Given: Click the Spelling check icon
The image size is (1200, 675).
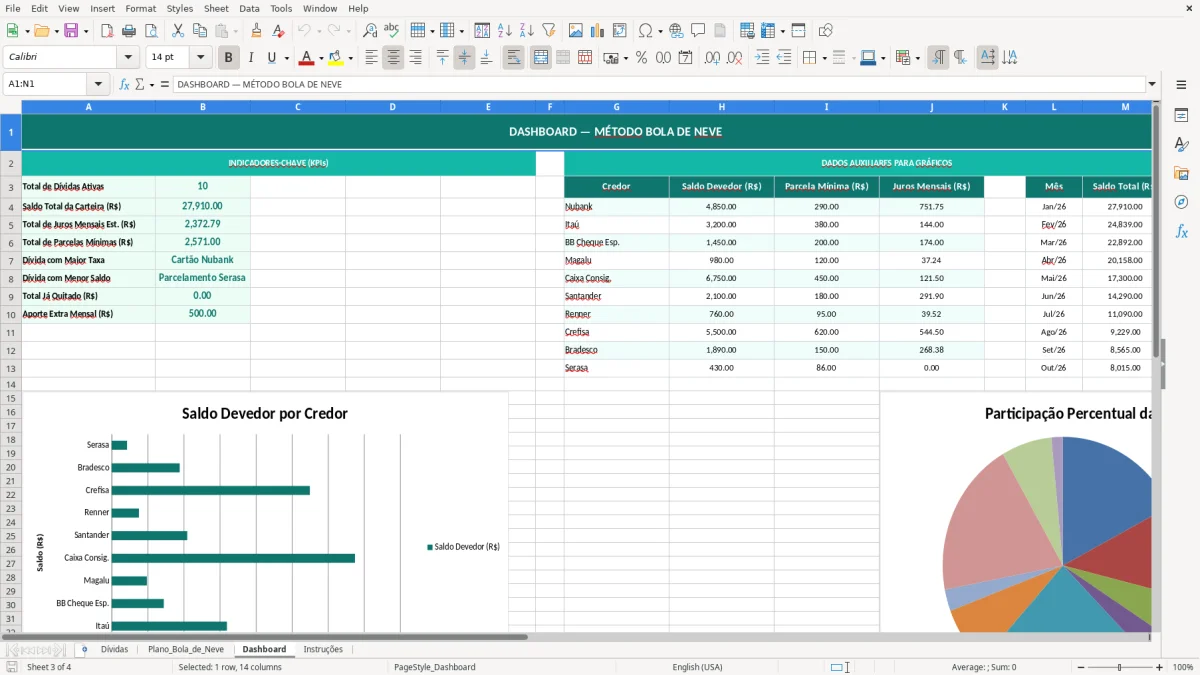Looking at the screenshot, I should tap(392, 31).
